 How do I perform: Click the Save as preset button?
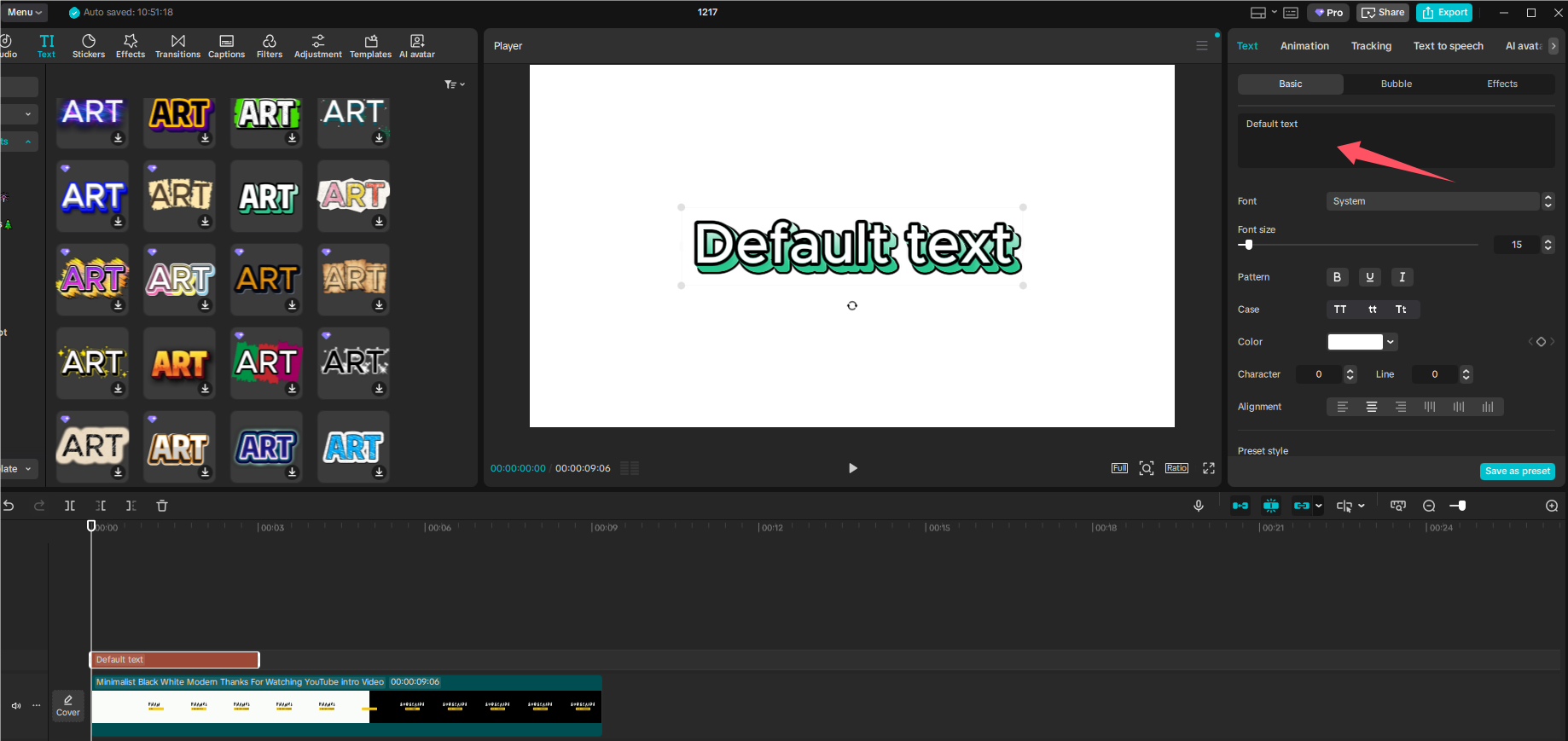[x=1517, y=471]
